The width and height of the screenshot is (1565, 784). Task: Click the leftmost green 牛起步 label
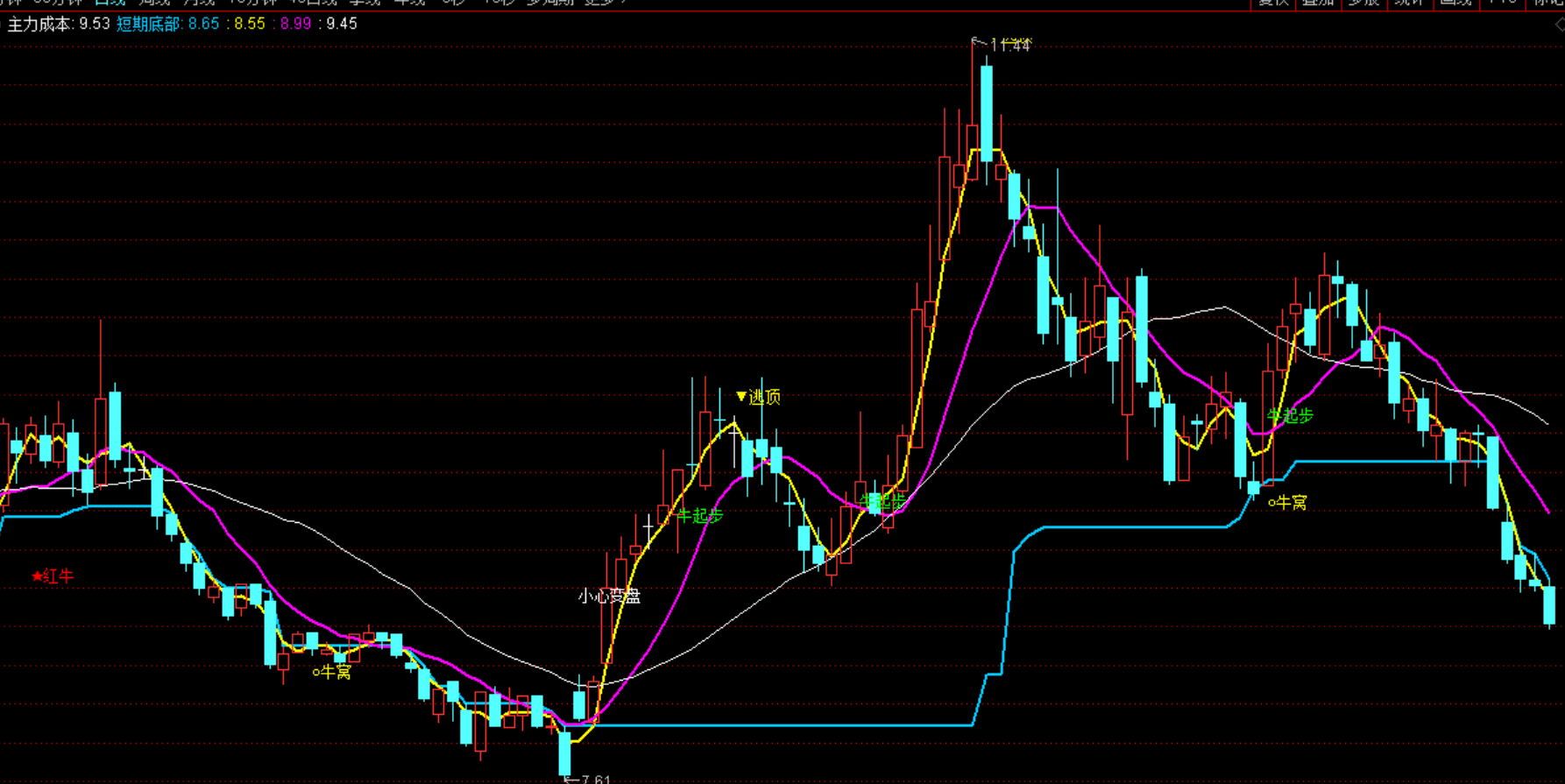coord(700,516)
